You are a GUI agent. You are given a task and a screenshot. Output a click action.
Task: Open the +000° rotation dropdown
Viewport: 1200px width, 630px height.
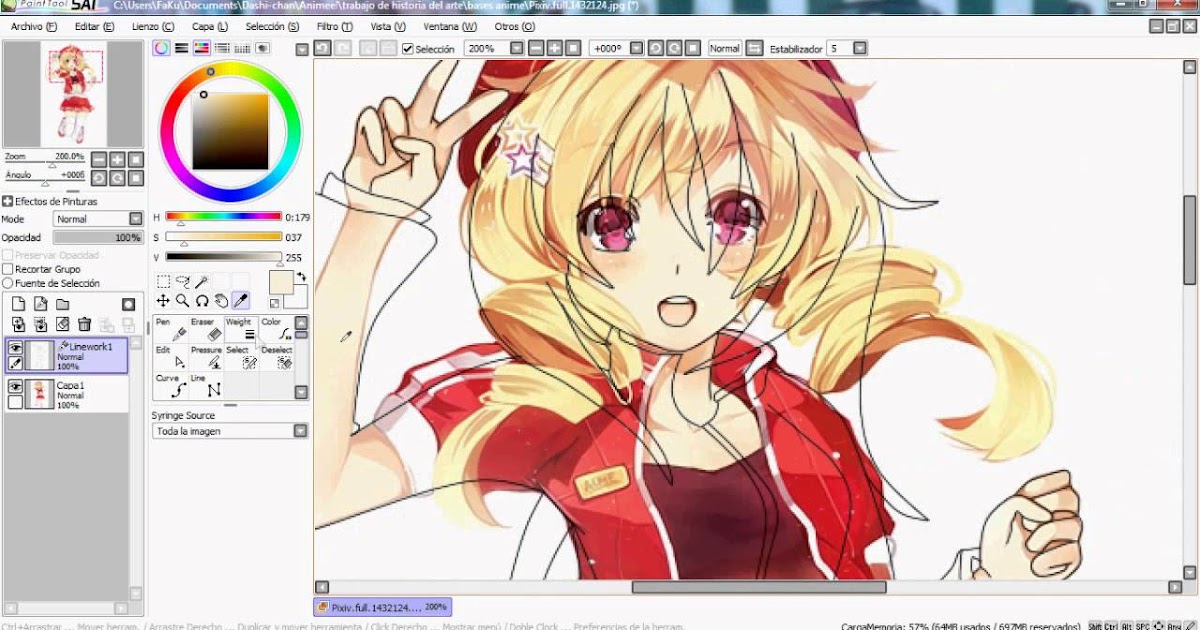pyautogui.click(x=637, y=48)
